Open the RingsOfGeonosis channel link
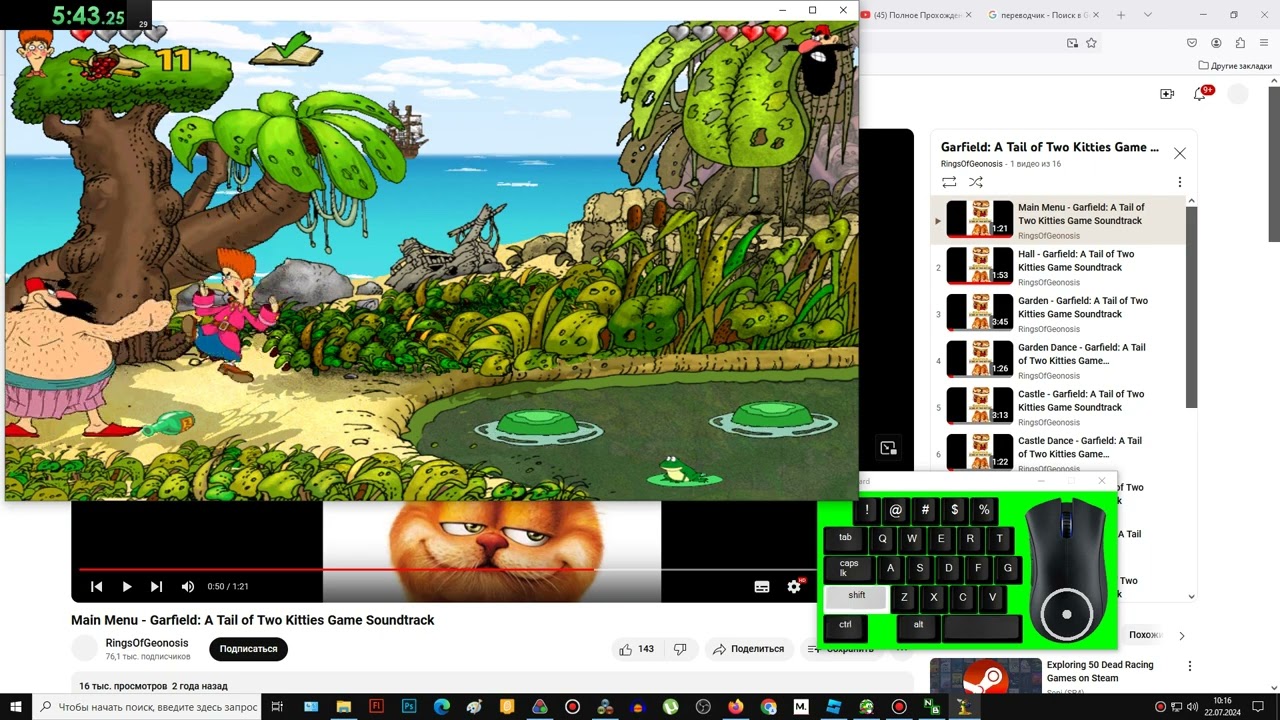Image resolution: width=1280 pixels, height=720 pixels. click(x=147, y=643)
